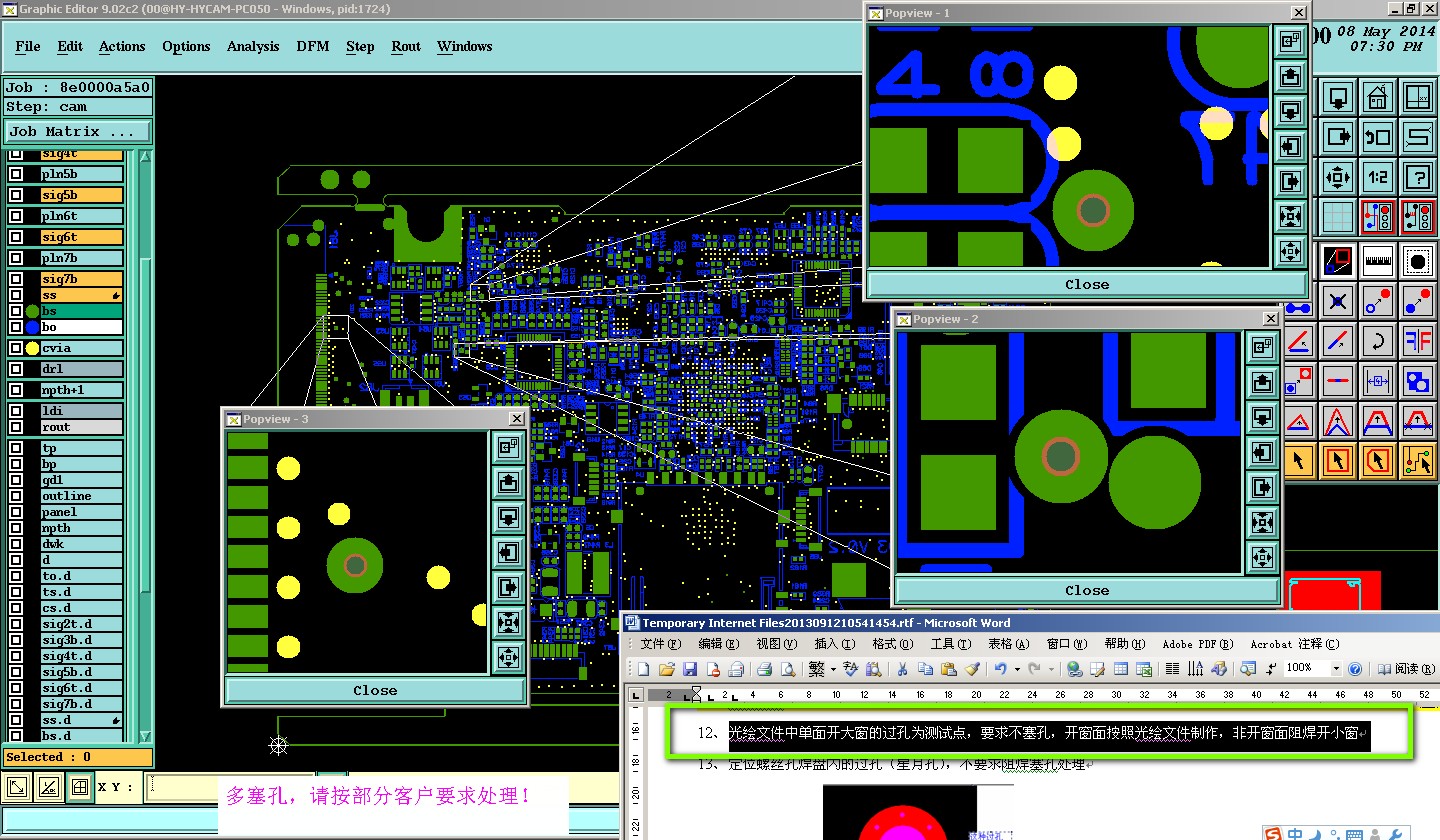
Task: Click the help question mark icon
Action: click(x=1417, y=178)
